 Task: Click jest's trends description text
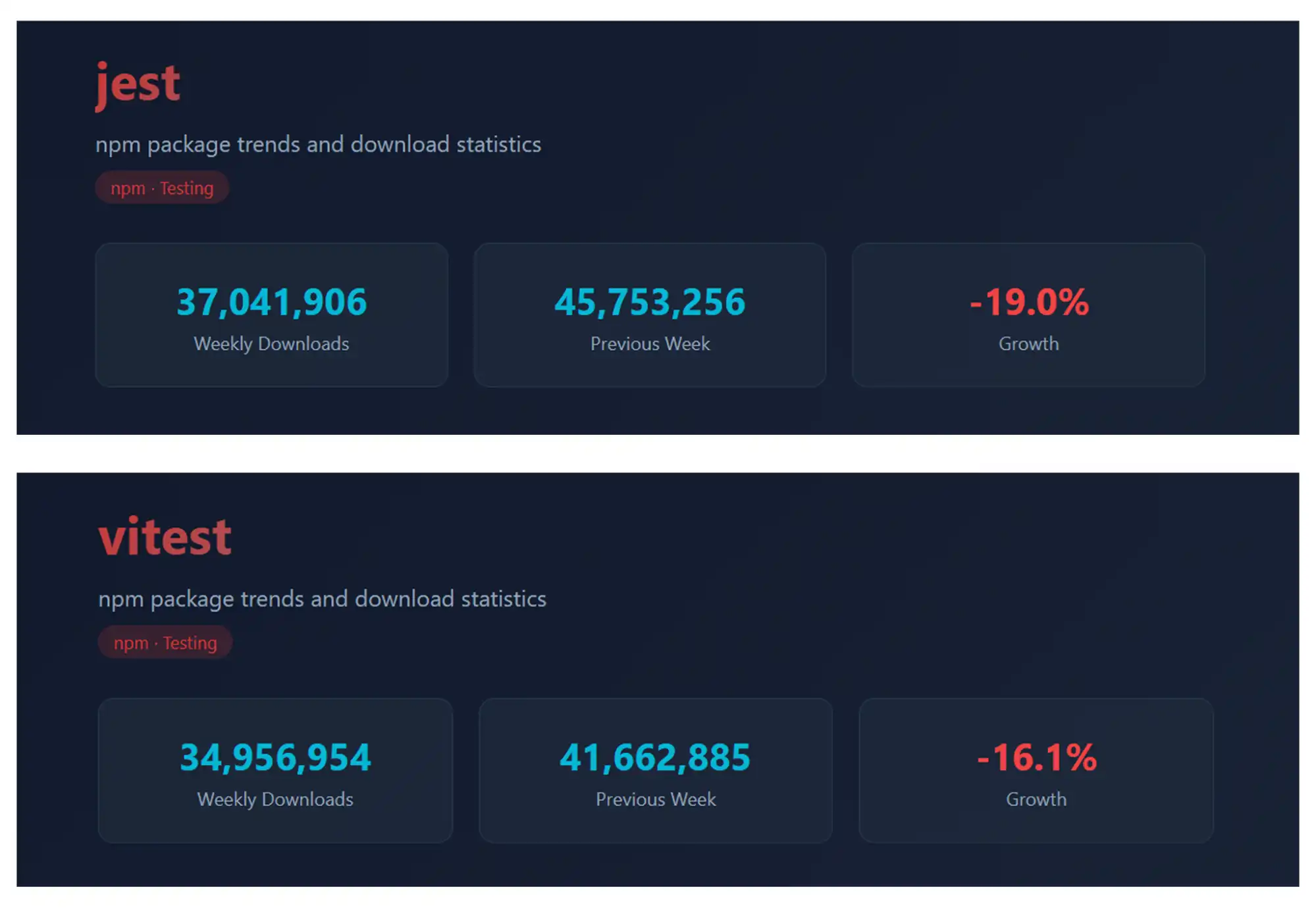319,145
